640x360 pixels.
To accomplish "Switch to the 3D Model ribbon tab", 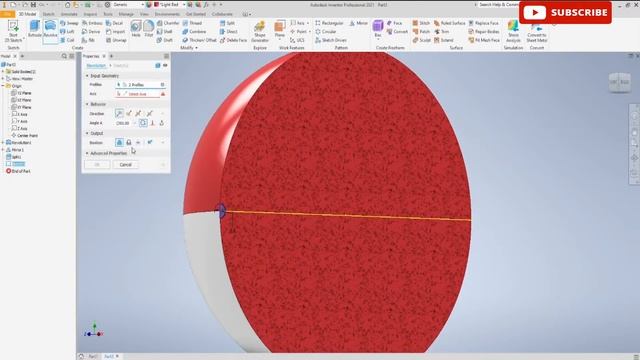I will pyautogui.click(x=27, y=14).
